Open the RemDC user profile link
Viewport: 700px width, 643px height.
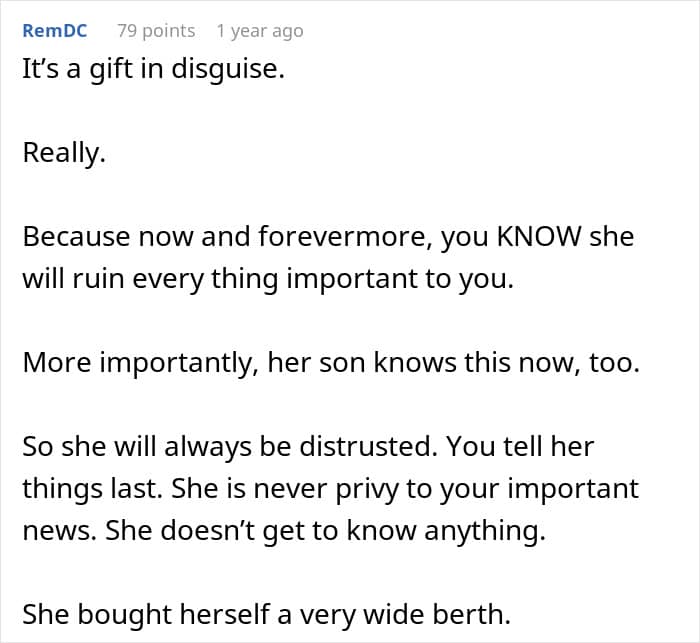pos(54,31)
